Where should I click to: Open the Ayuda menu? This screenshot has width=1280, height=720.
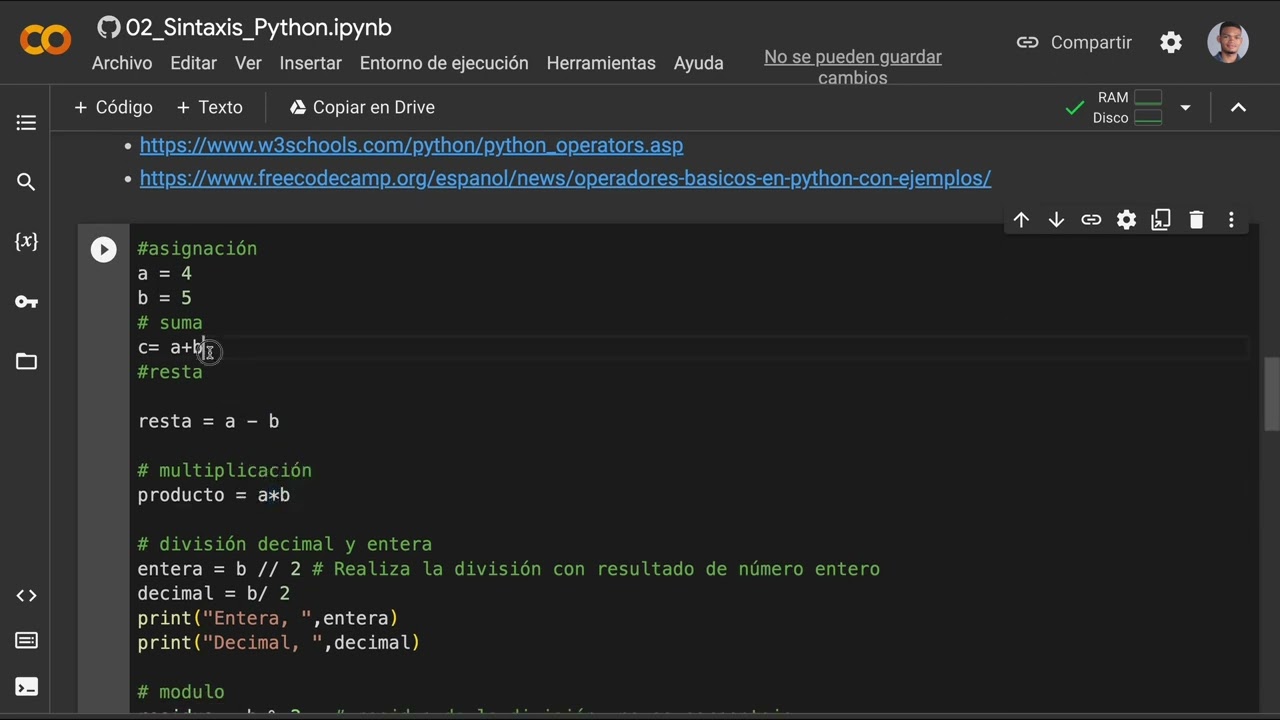coord(698,63)
